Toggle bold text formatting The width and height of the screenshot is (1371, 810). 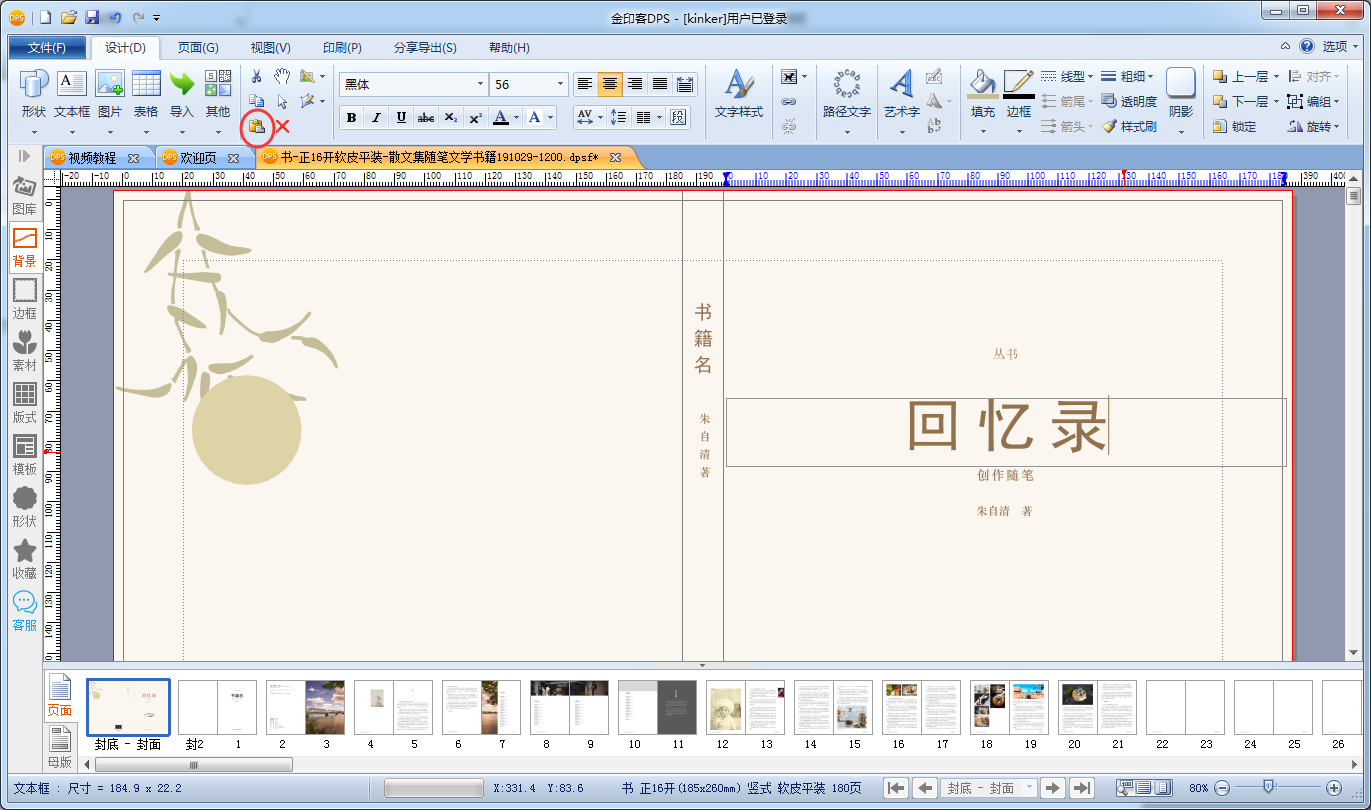point(351,117)
